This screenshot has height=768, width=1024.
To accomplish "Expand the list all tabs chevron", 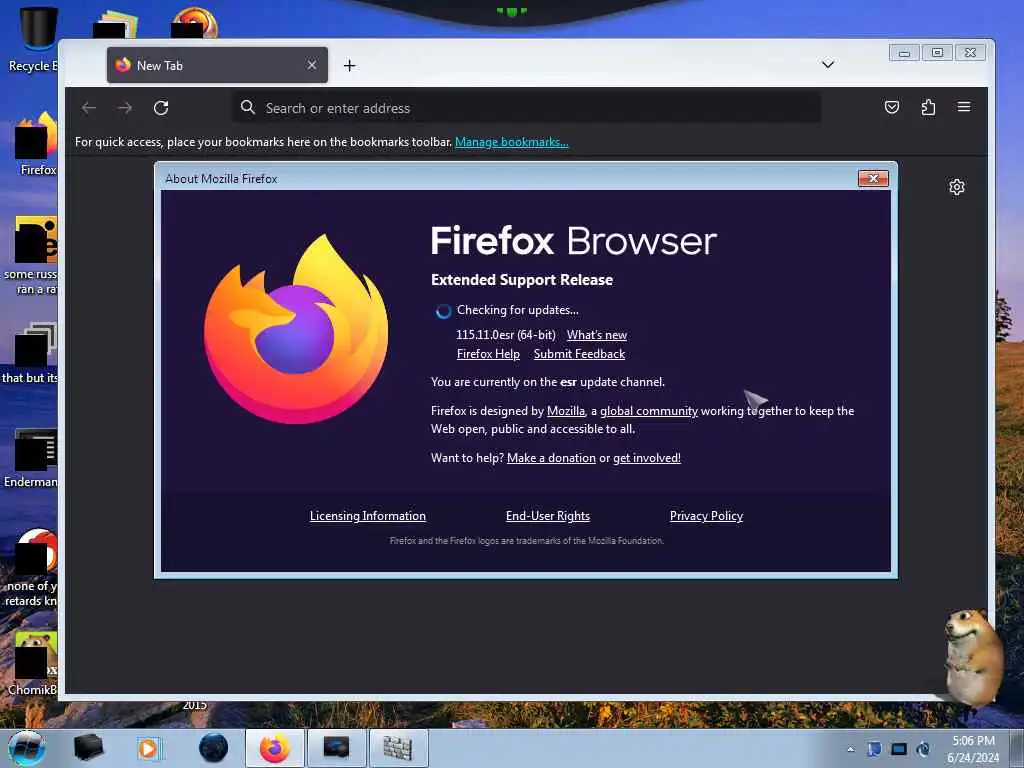I will [x=827, y=65].
